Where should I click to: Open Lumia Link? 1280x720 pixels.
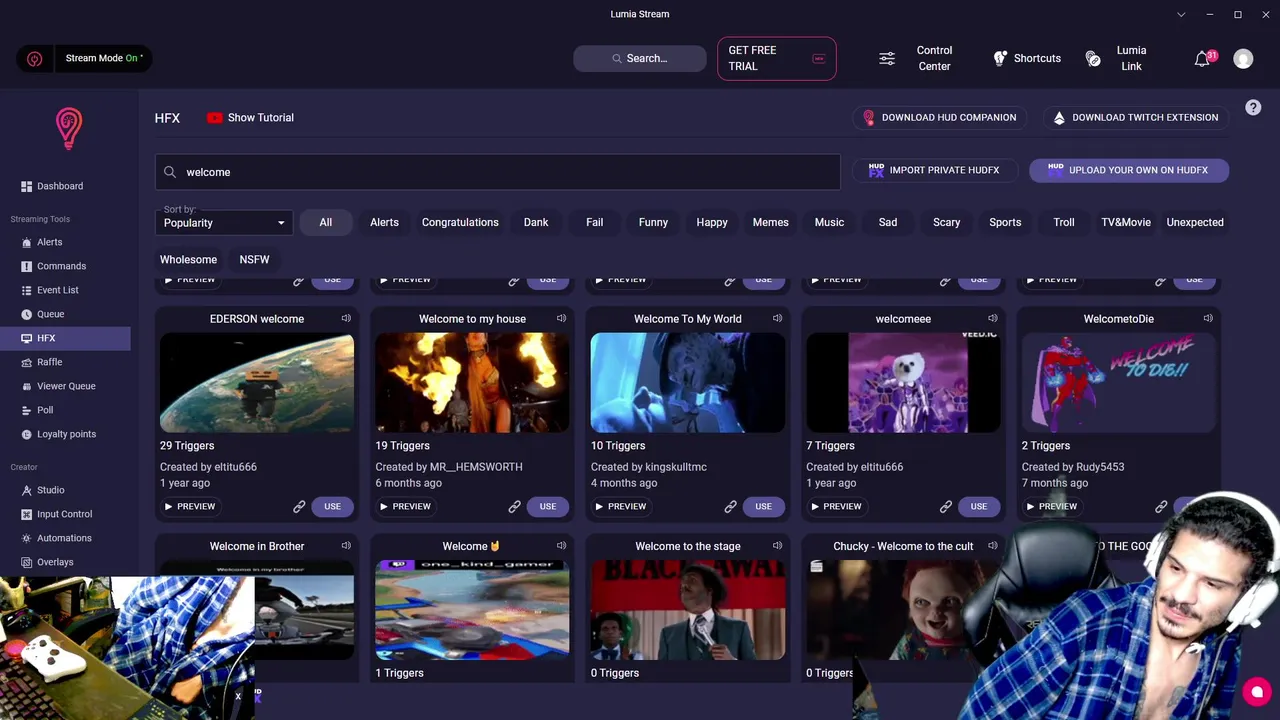[1117, 59]
